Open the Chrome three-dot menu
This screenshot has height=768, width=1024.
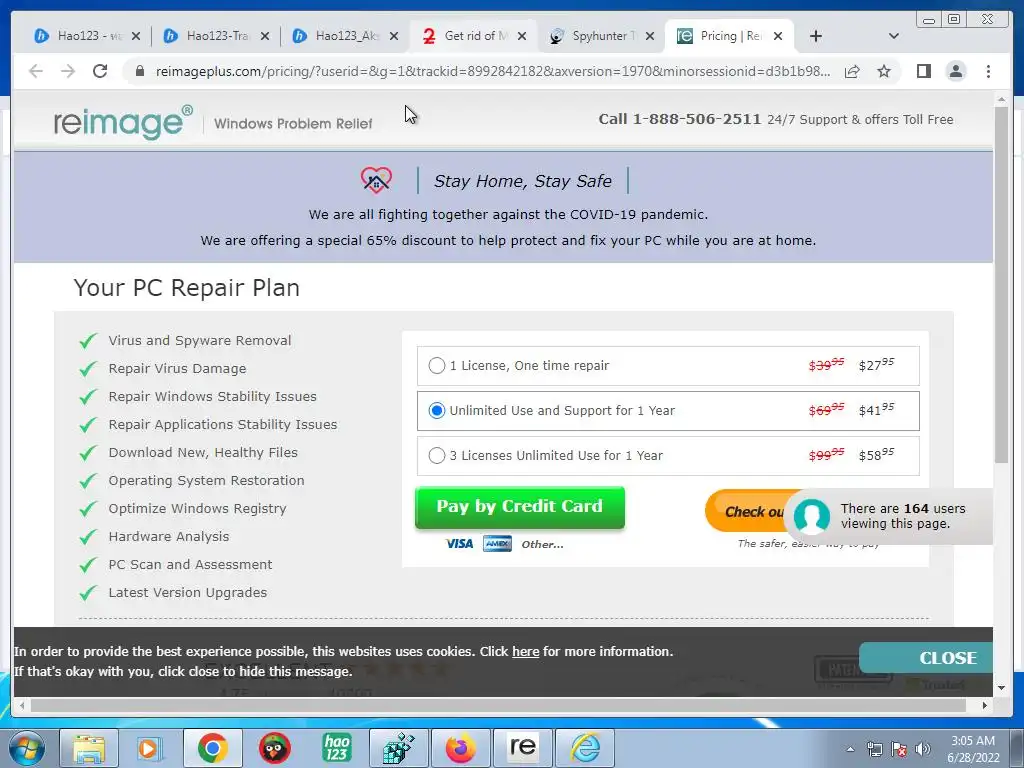pyautogui.click(x=988, y=71)
